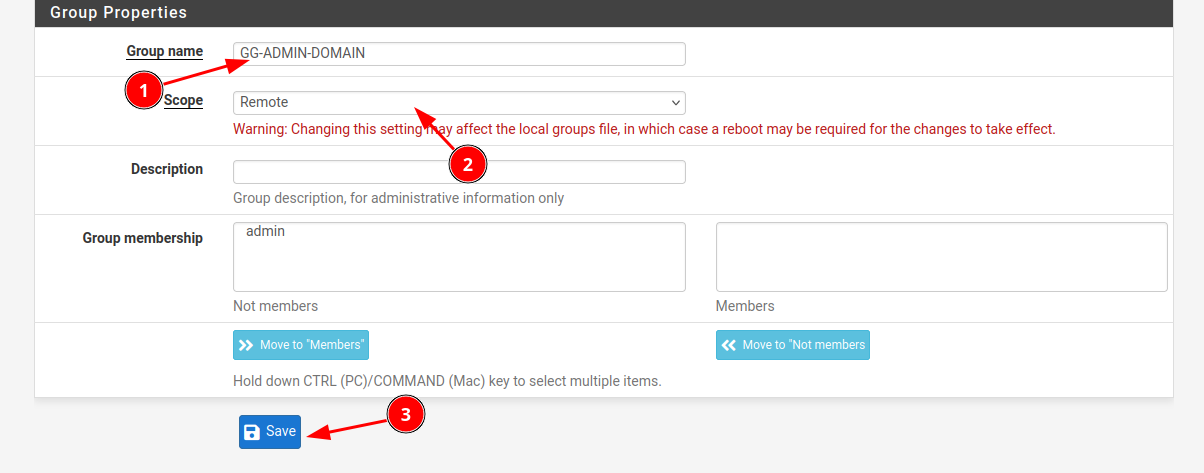Image resolution: width=1204 pixels, height=473 pixels.
Task: Click into the Description text field
Action: coord(458,172)
